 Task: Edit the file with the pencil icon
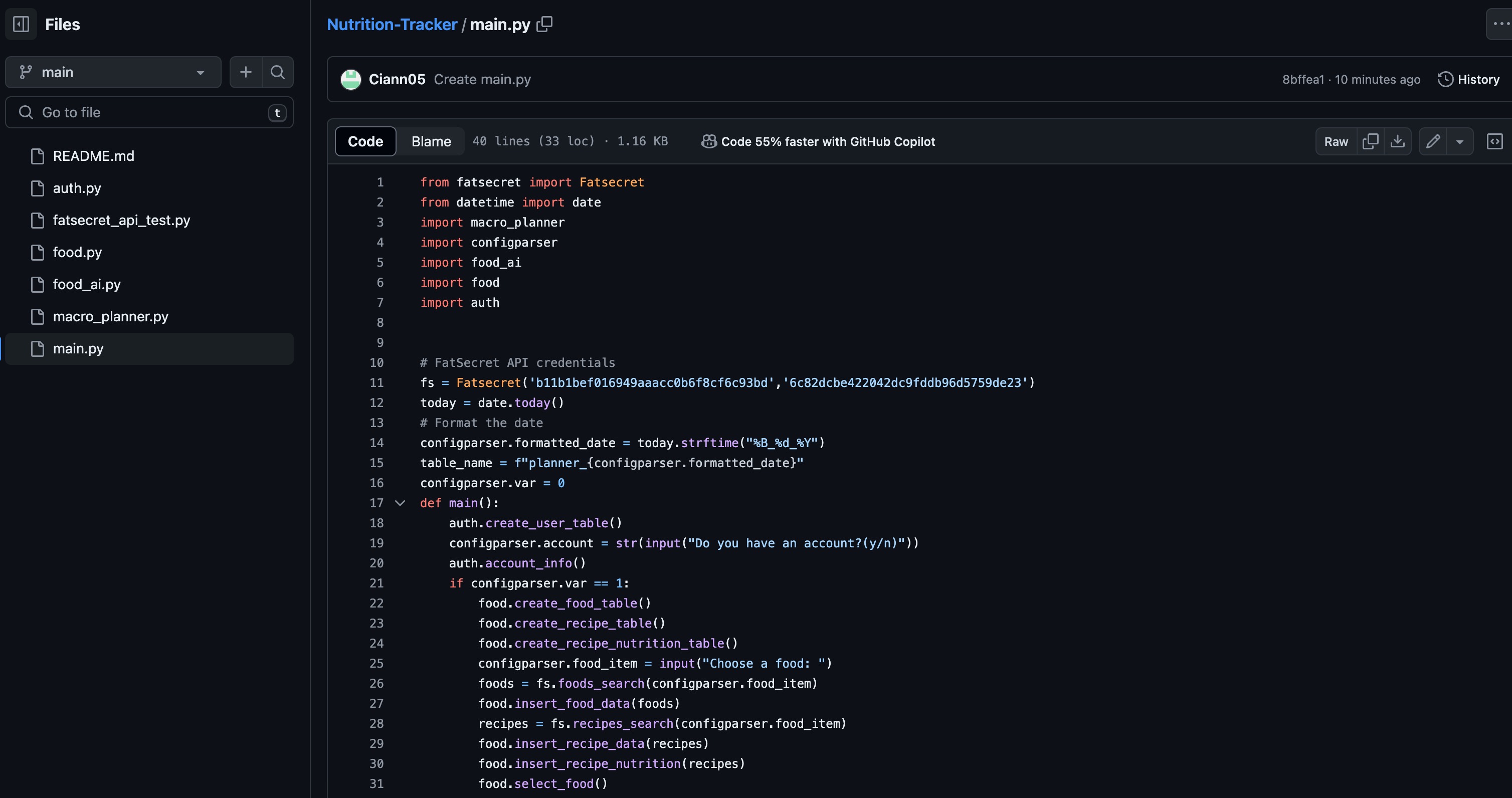[x=1433, y=141]
